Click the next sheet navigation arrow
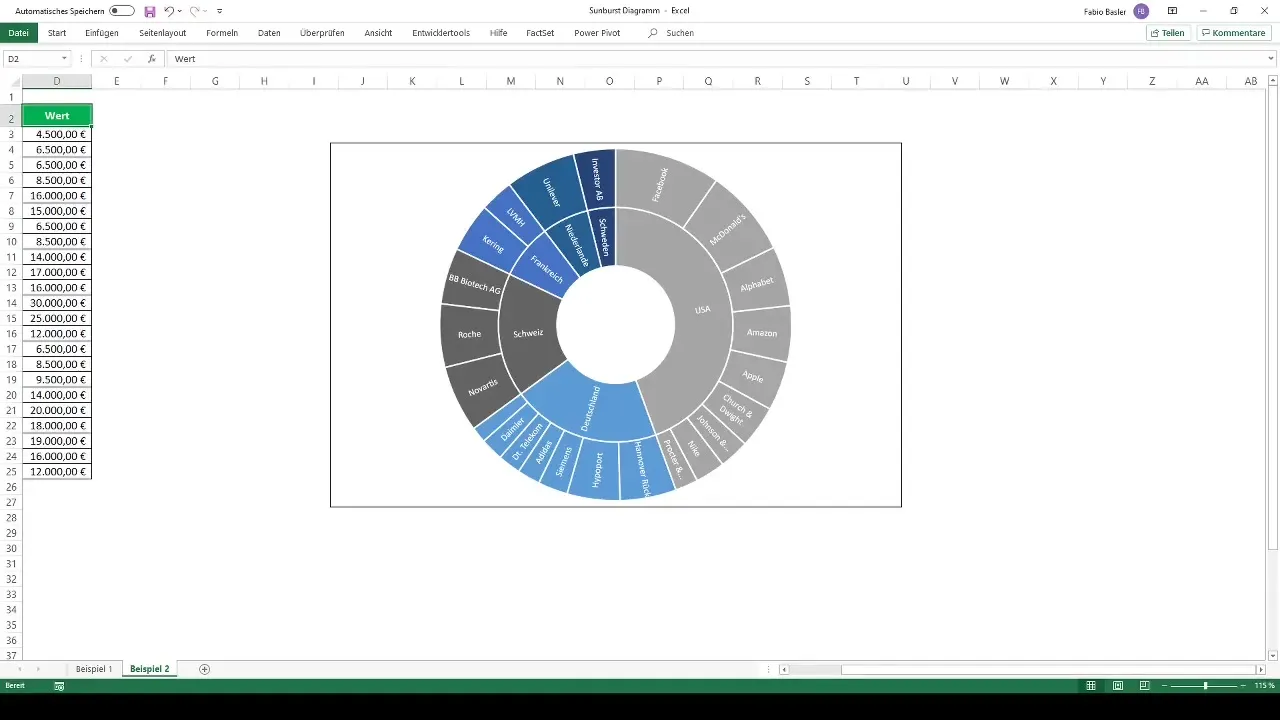The width and height of the screenshot is (1280, 720). (39, 669)
